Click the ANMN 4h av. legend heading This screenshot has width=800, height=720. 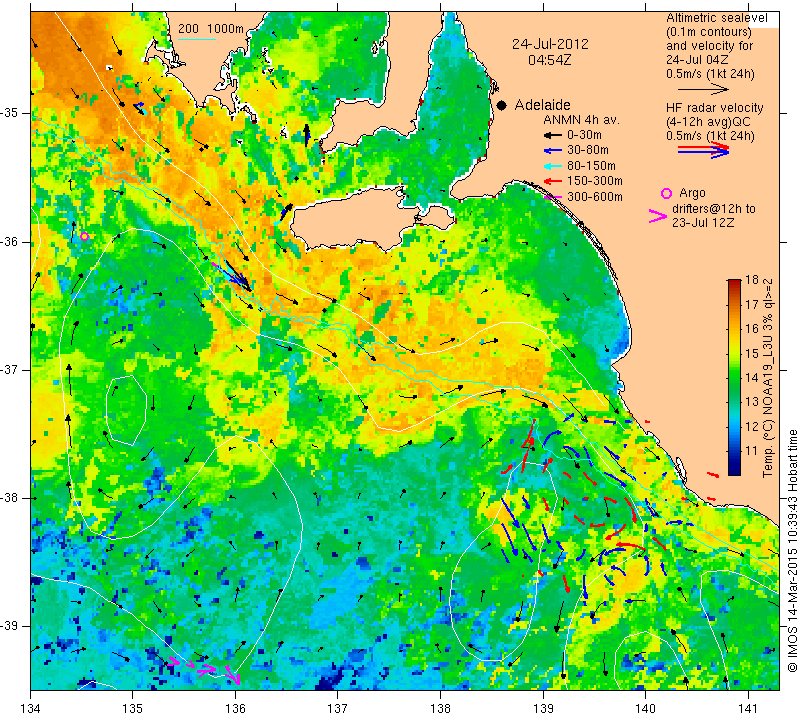(x=581, y=120)
